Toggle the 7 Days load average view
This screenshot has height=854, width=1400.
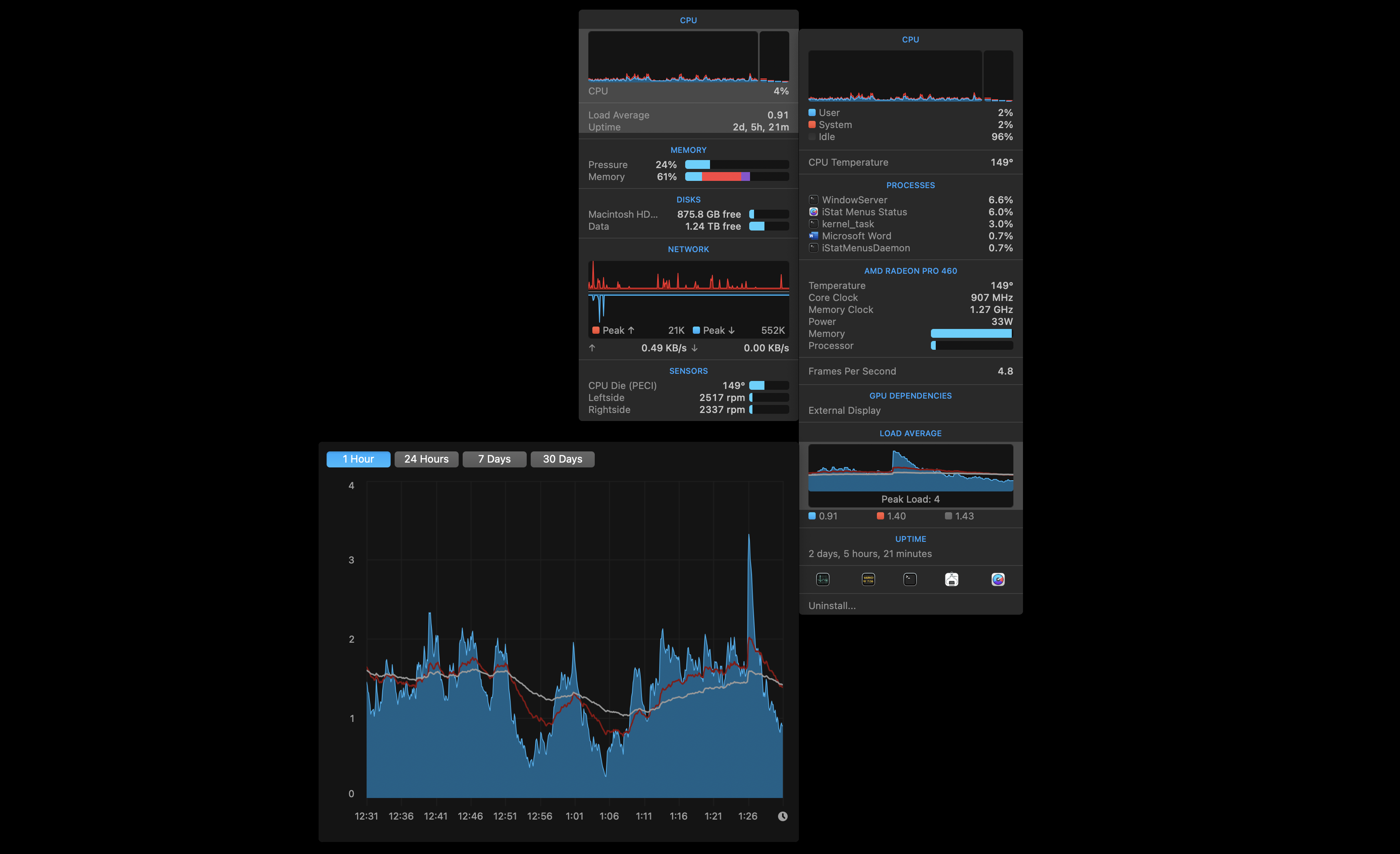pos(494,458)
